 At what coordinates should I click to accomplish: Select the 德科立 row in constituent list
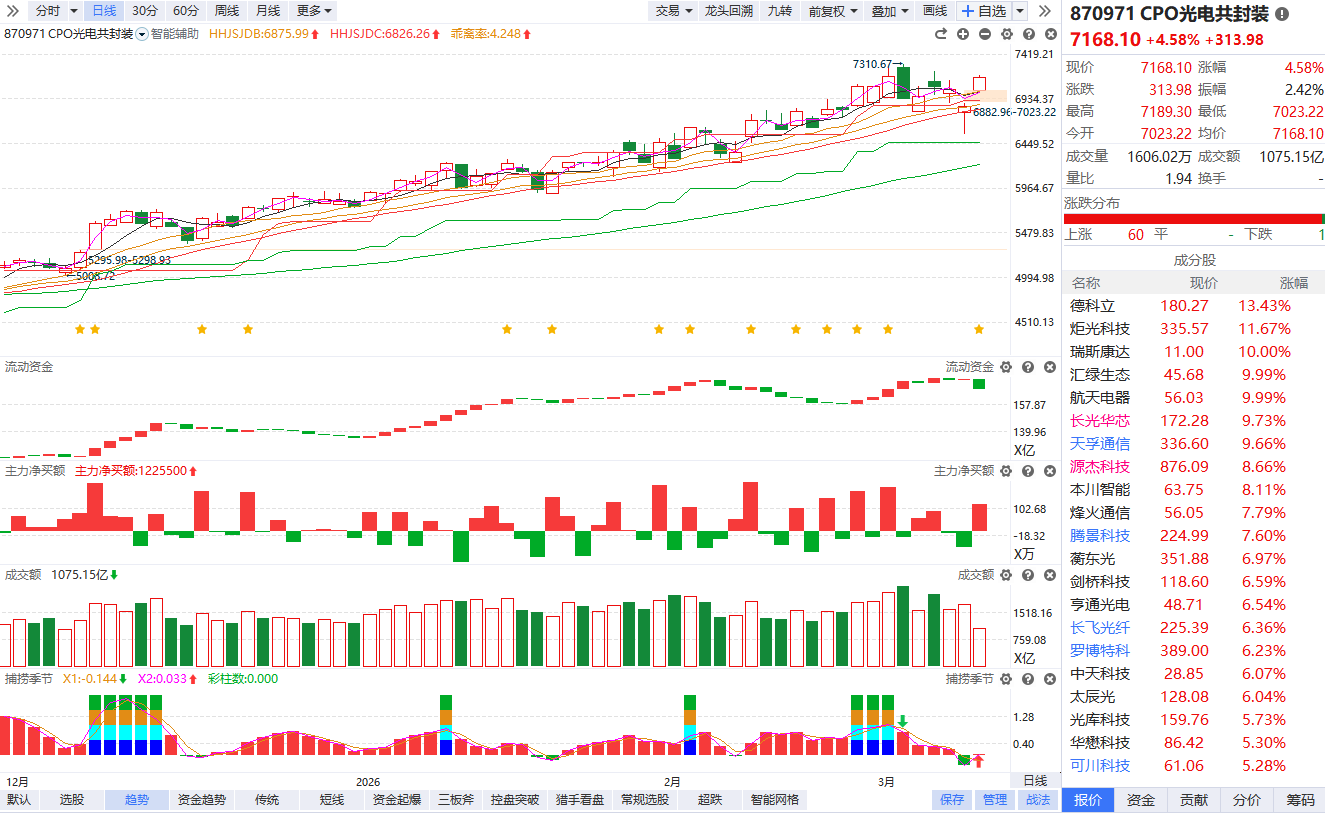pos(1194,306)
